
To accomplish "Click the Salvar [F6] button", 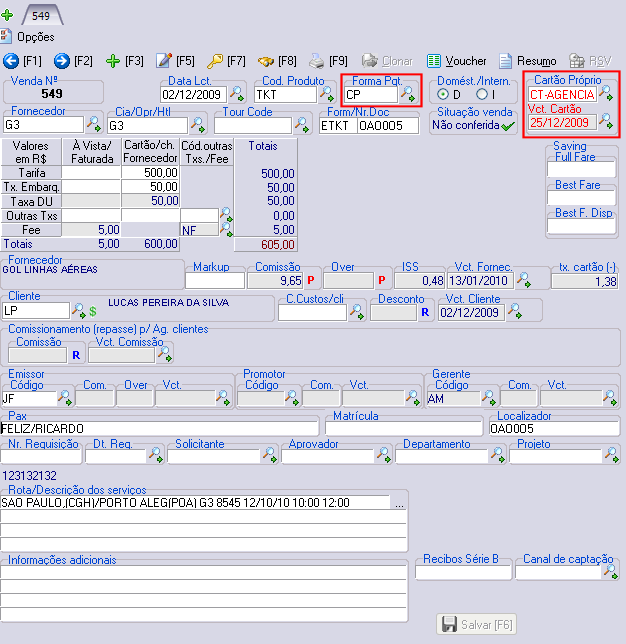I will coord(476,625).
